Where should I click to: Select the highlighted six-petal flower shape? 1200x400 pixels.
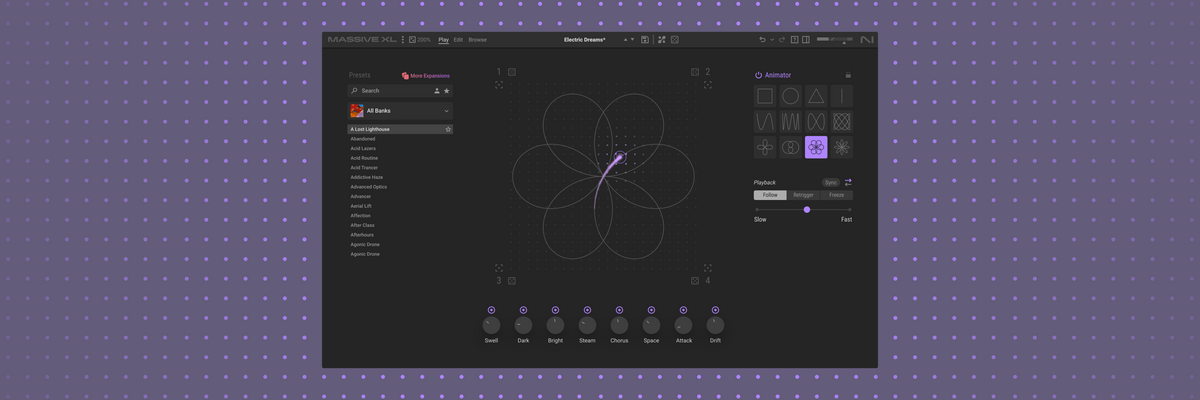[816, 148]
